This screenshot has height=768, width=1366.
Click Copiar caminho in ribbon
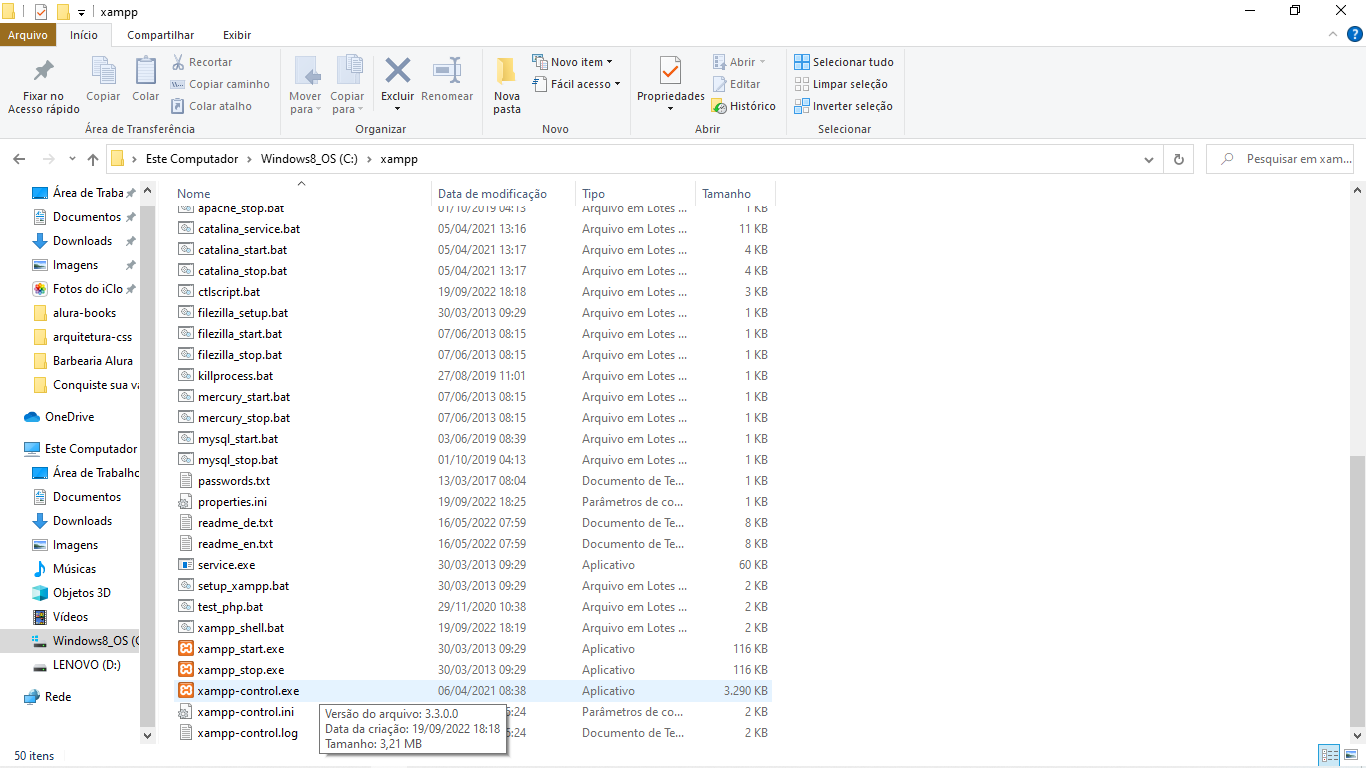(x=220, y=84)
